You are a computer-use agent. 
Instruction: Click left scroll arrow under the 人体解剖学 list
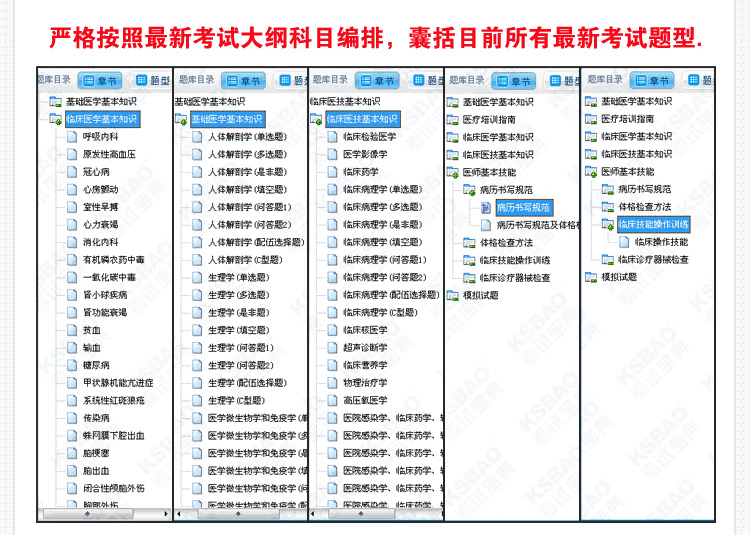(x=179, y=514)
